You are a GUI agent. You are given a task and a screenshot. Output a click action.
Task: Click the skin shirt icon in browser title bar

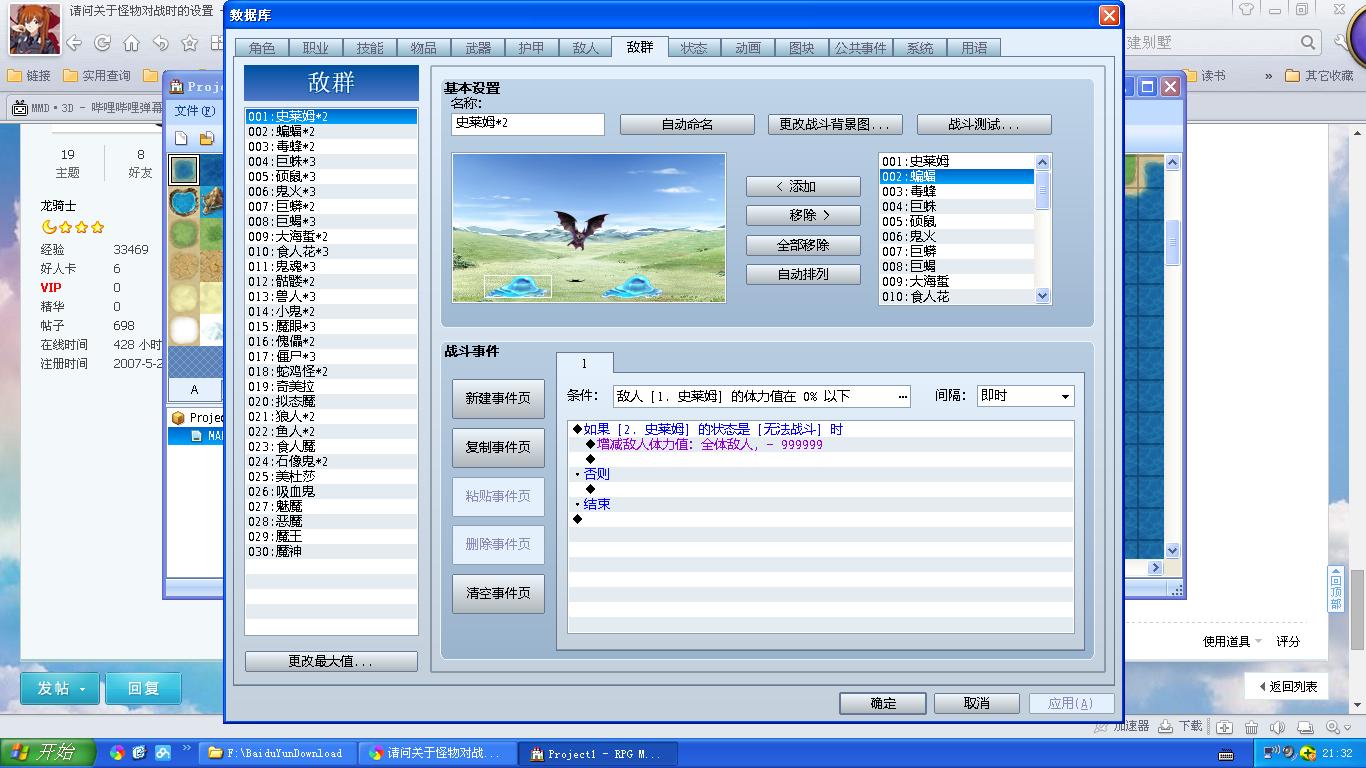click(x=1246, y=10)
